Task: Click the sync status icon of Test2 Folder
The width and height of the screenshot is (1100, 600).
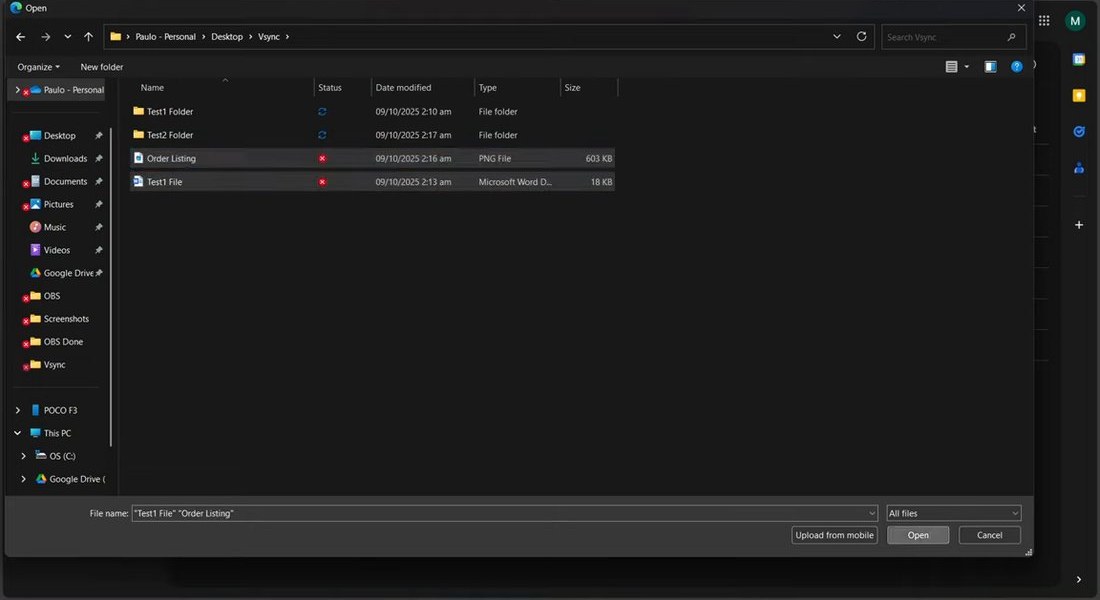Action: pos(322,135)
